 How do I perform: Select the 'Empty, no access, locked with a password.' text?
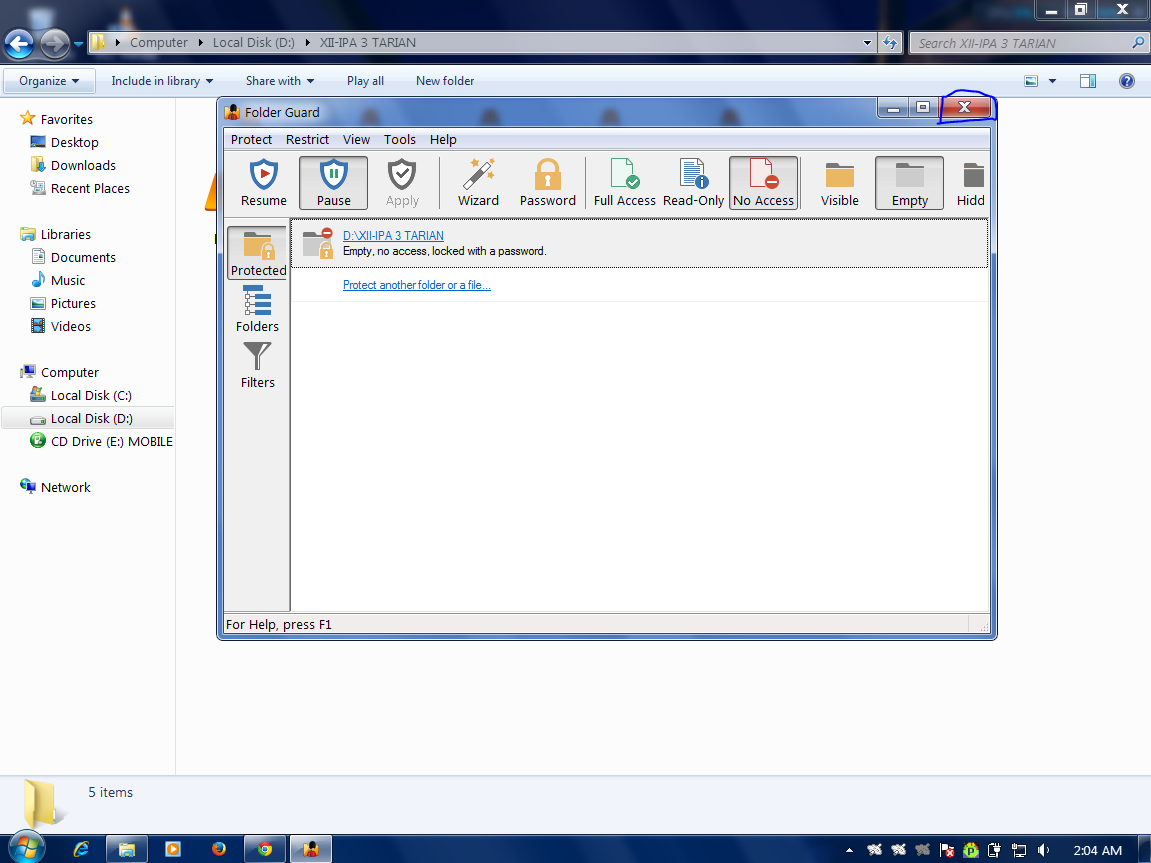coord(445,251)
